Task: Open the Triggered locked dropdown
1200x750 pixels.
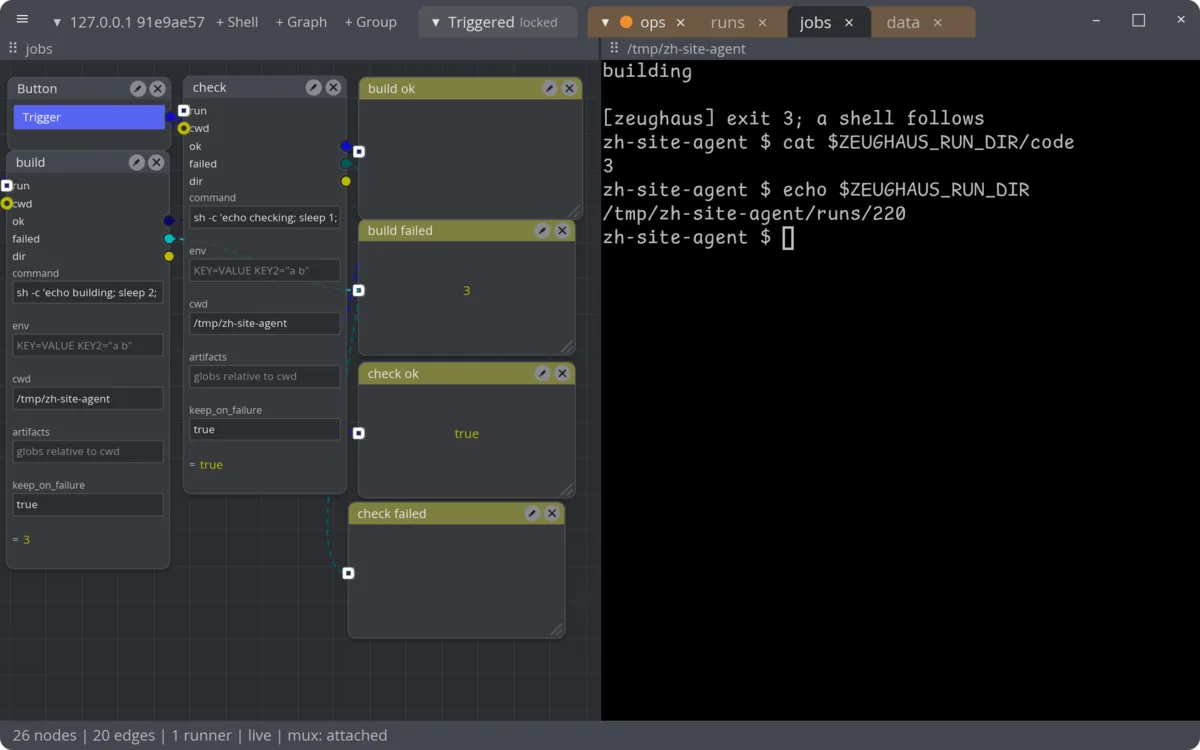Action: coord(497,22)
